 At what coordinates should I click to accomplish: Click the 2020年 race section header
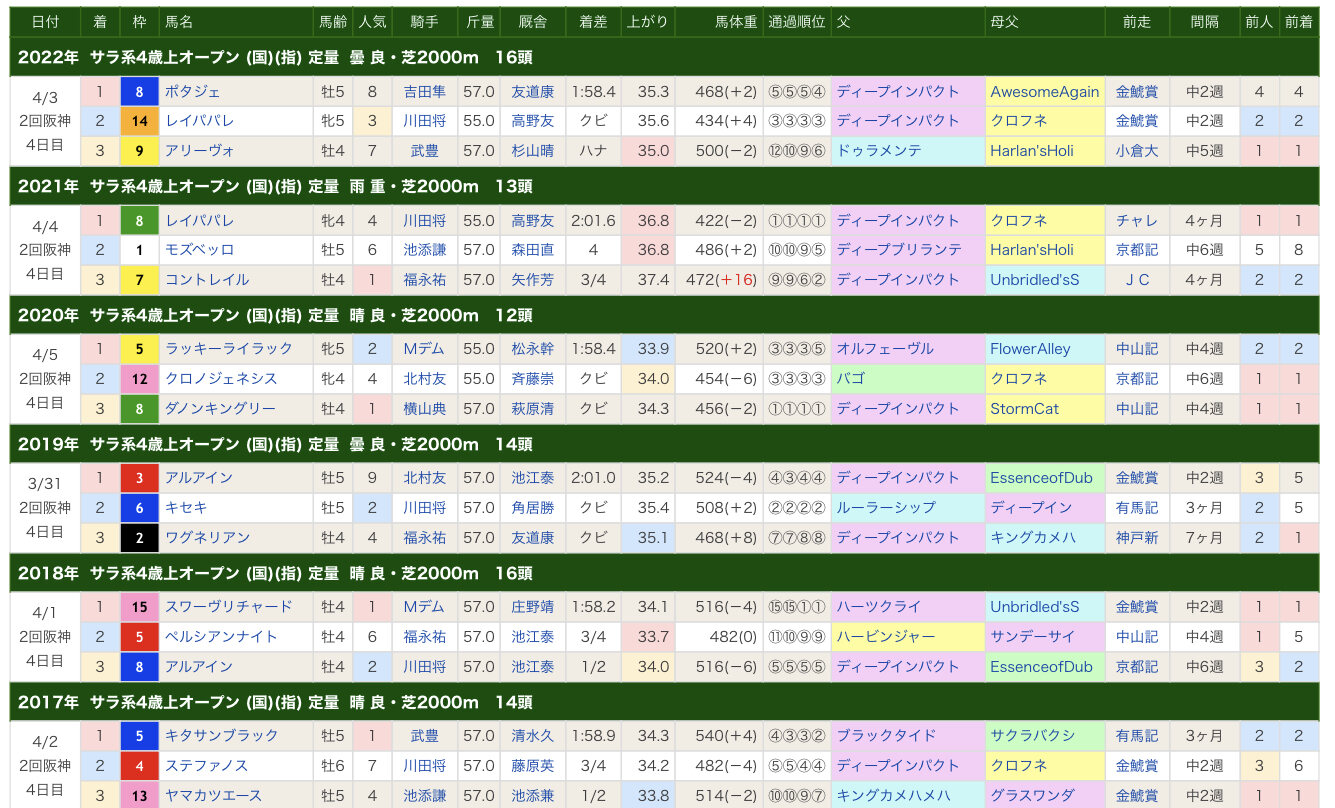click(x=275, y=316)
